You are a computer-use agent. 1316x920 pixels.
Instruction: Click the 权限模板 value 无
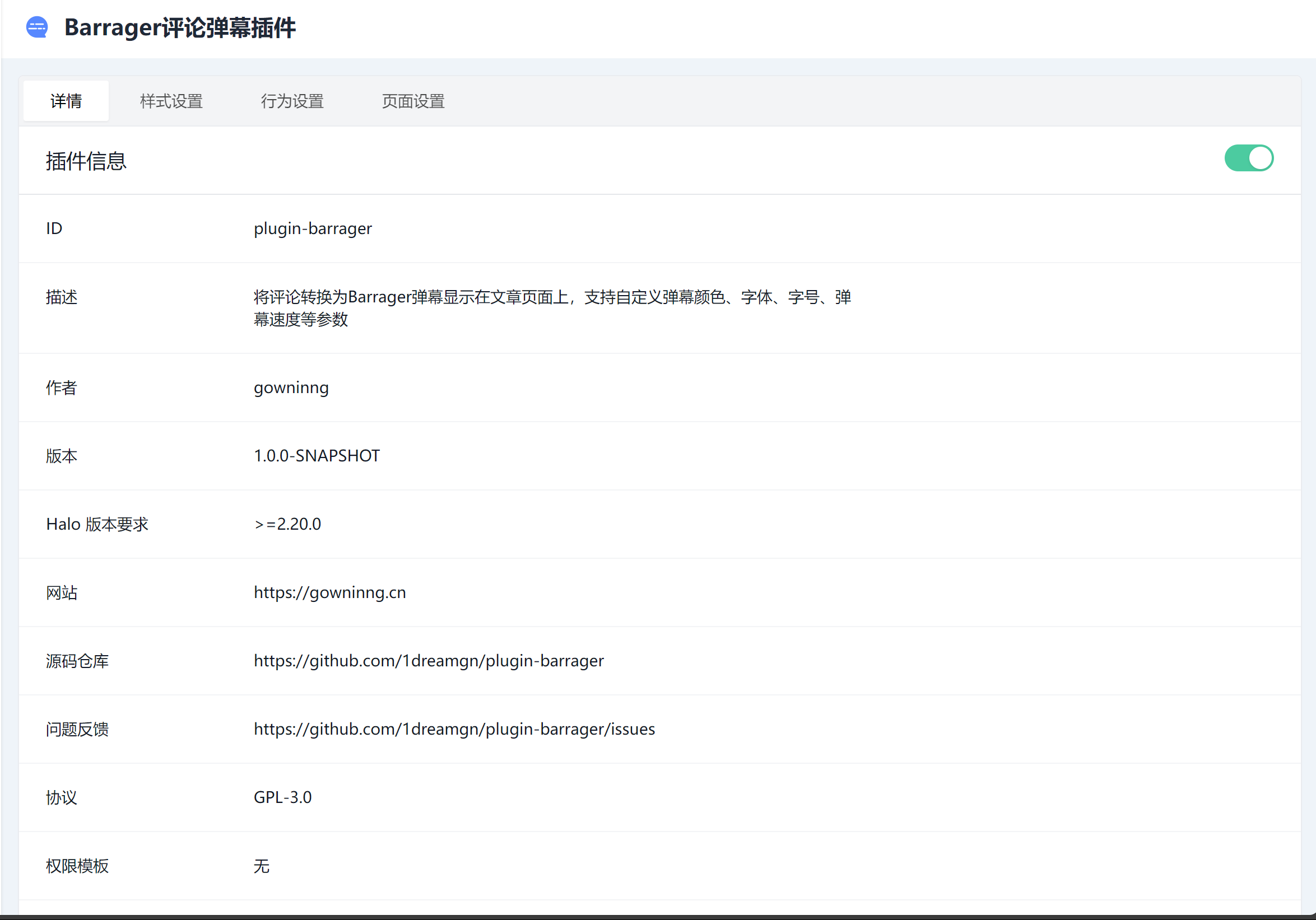pos(262,866)
